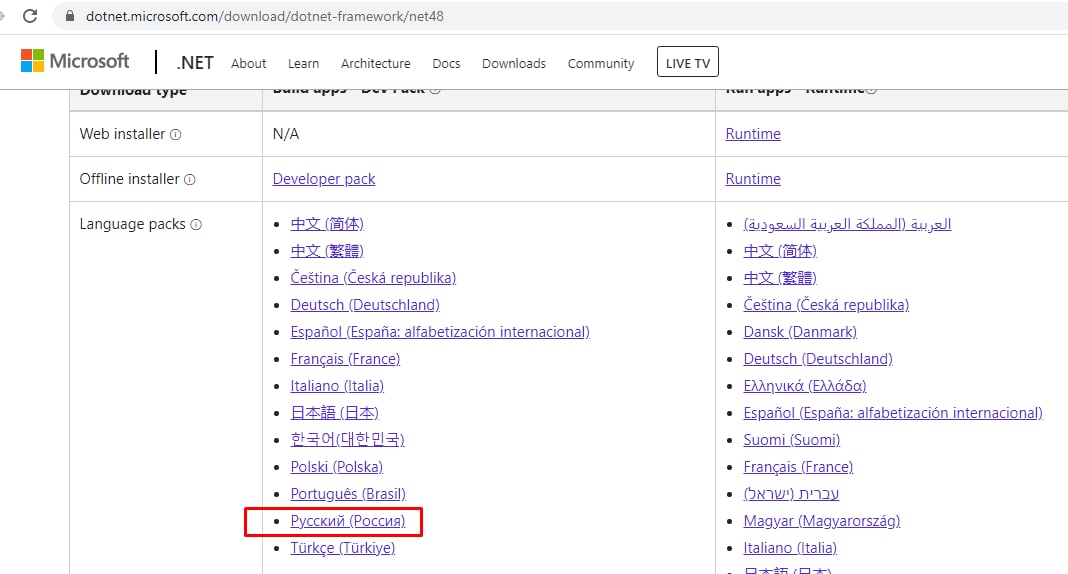Open the Learn menu item
This screenshot has width=1068, height=574.
coord(303,63)
